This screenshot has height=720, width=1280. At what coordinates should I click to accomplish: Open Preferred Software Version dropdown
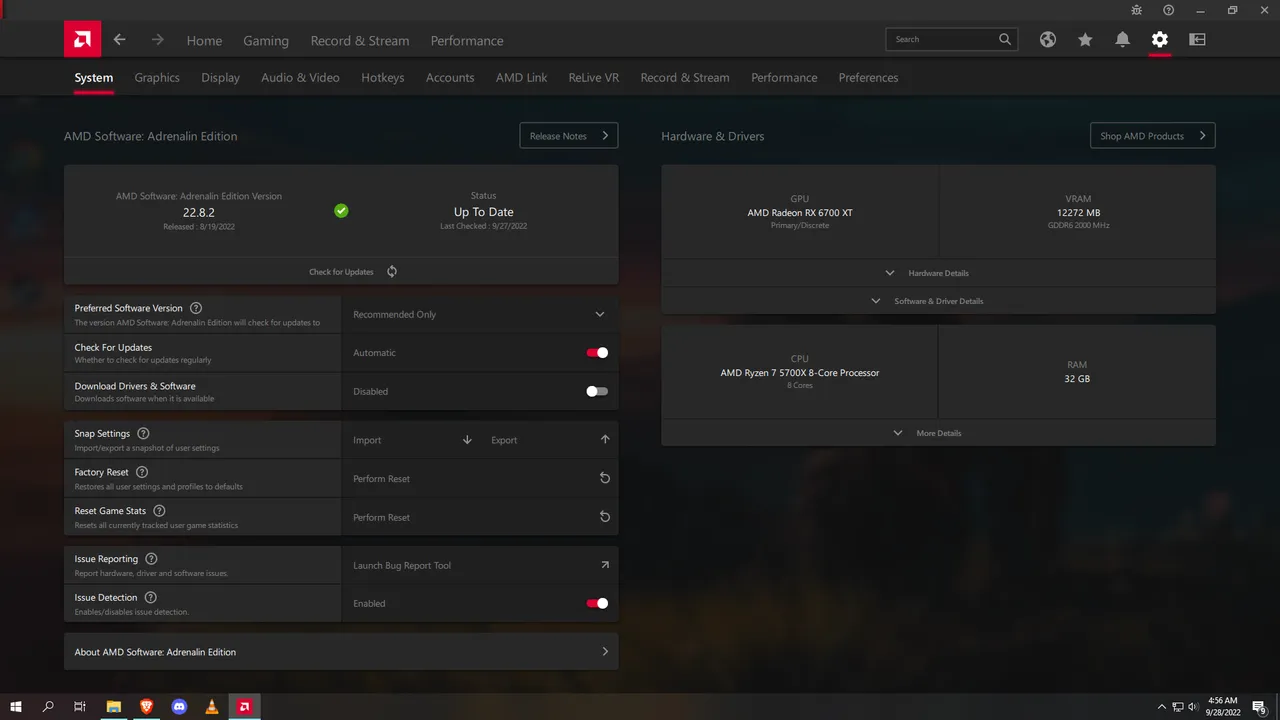[x=480, y=314]
